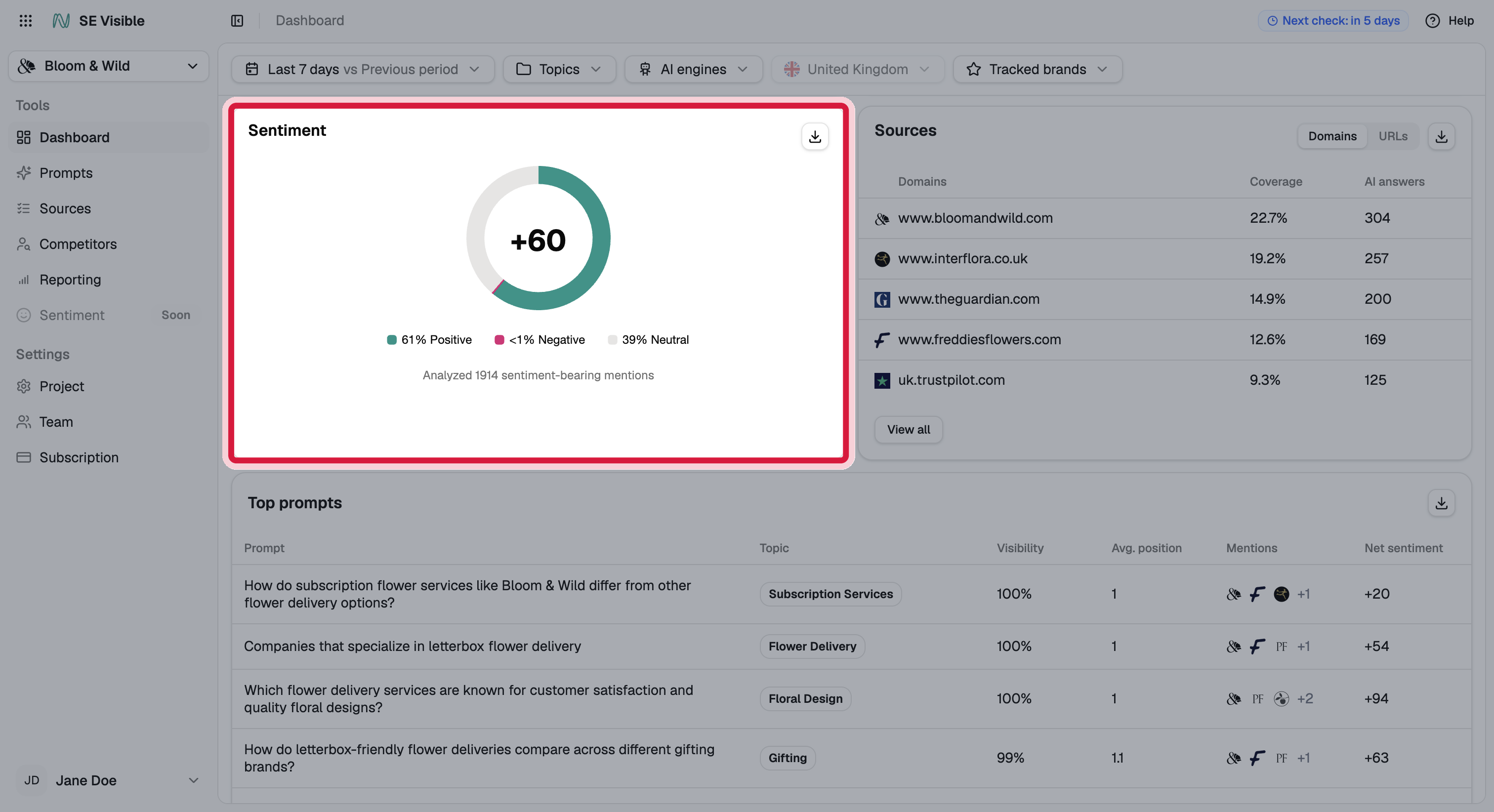Click the Coverage column header in Sources

(x=1276, y=182)
